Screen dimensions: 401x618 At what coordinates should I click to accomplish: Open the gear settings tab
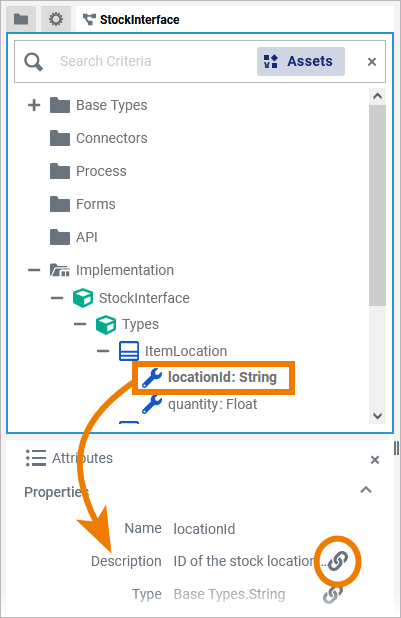click(56, 19)
